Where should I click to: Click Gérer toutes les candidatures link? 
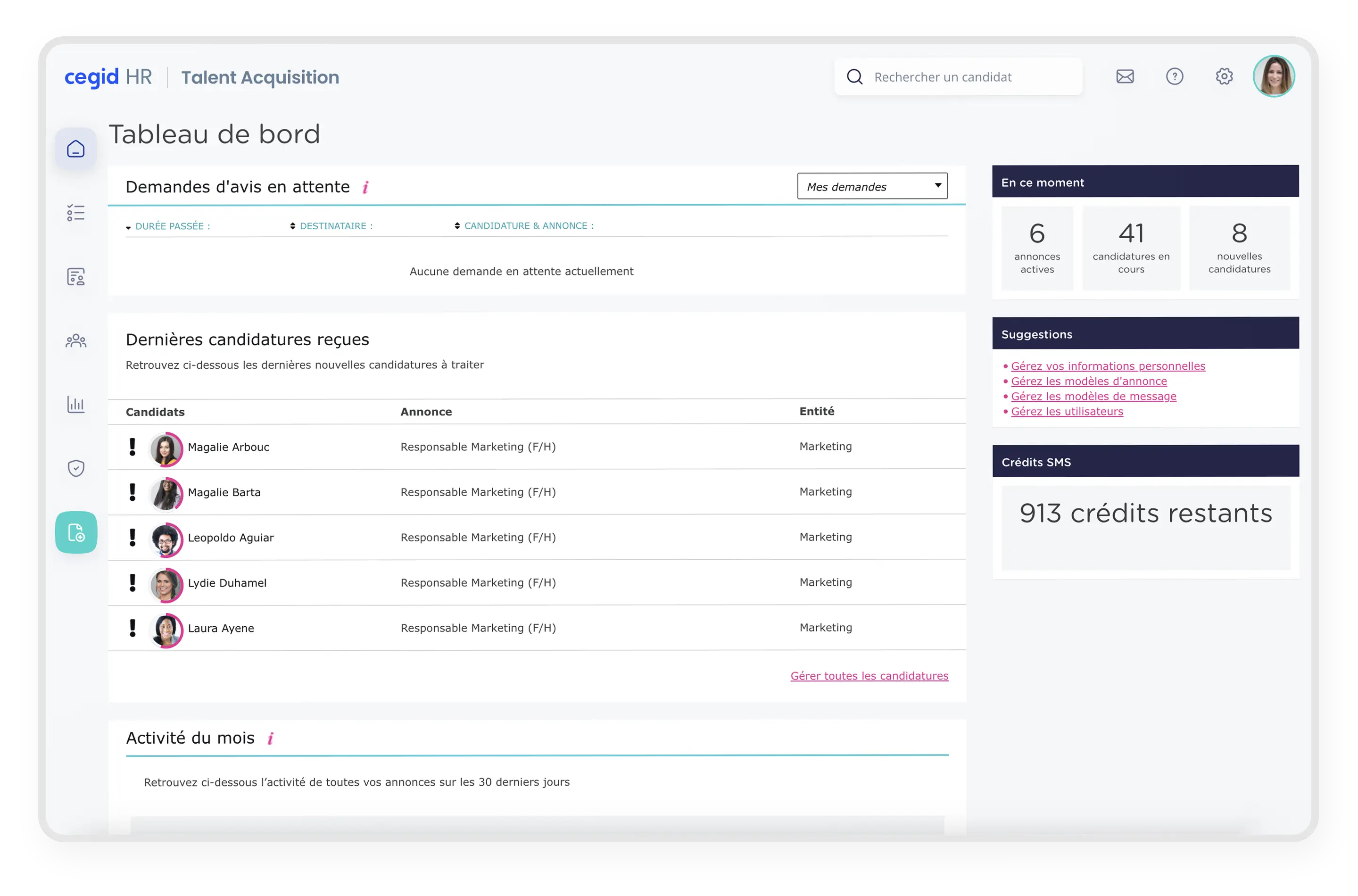click(x=869, y=676)
